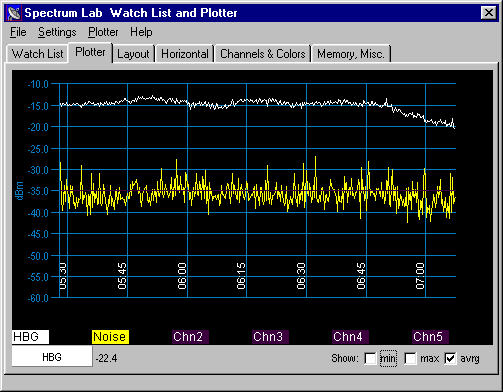Click the -50.0 dBm scale label

pos(38,256)
